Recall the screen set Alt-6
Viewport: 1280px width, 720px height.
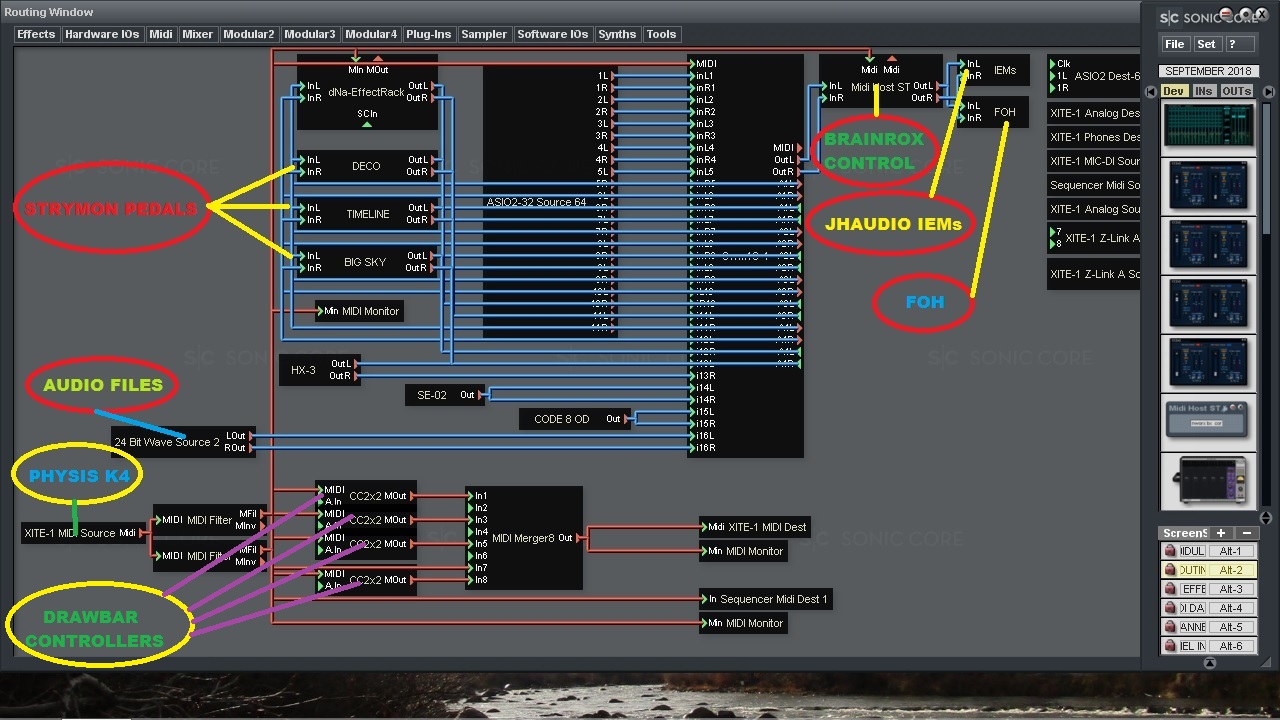(x=1230, y=646)
